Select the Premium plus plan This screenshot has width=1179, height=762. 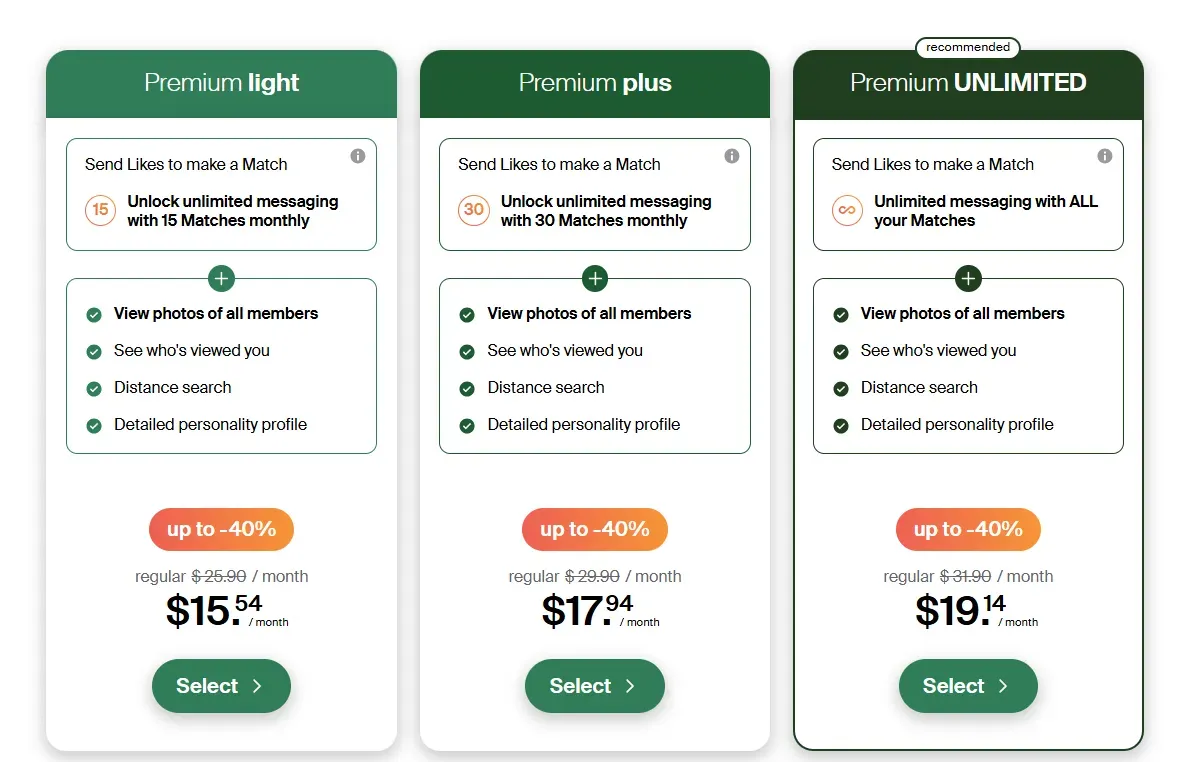point(595,686)
